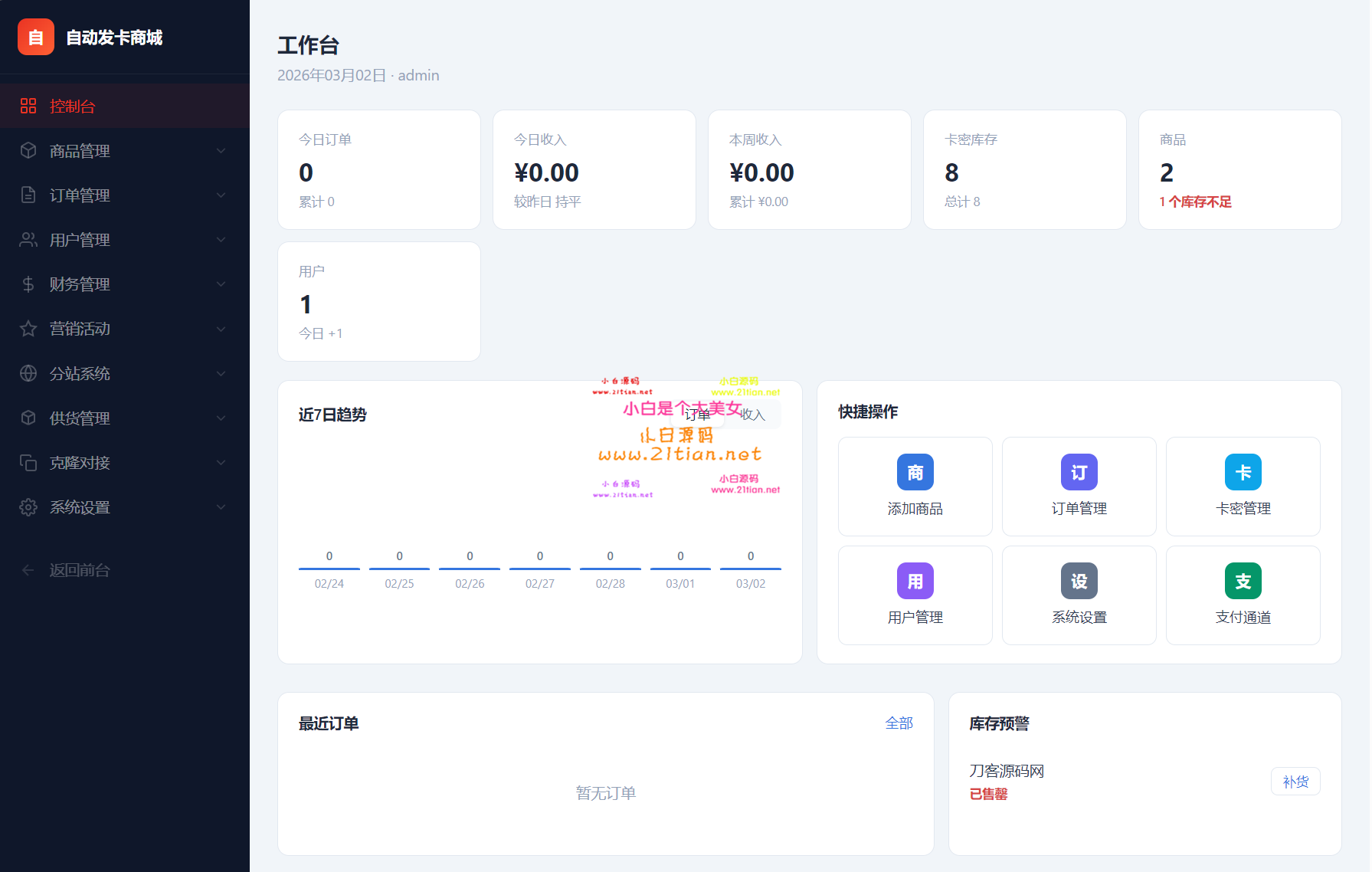Click the globe icon beside 分站系统
This screenshot has width=1372, height=872.
pos(28,373)
